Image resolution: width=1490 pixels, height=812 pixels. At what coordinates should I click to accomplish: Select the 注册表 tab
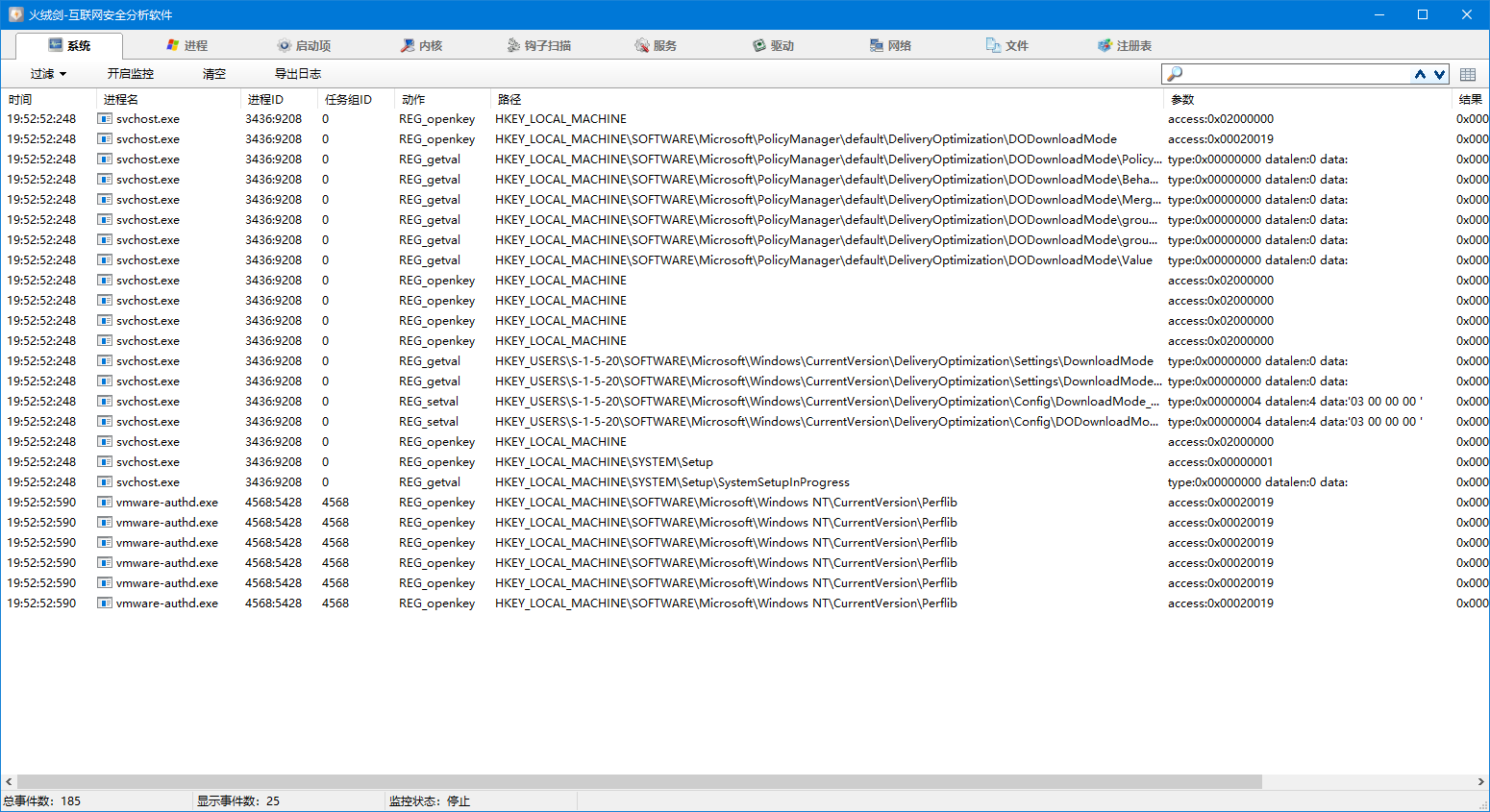point(1125,46)
